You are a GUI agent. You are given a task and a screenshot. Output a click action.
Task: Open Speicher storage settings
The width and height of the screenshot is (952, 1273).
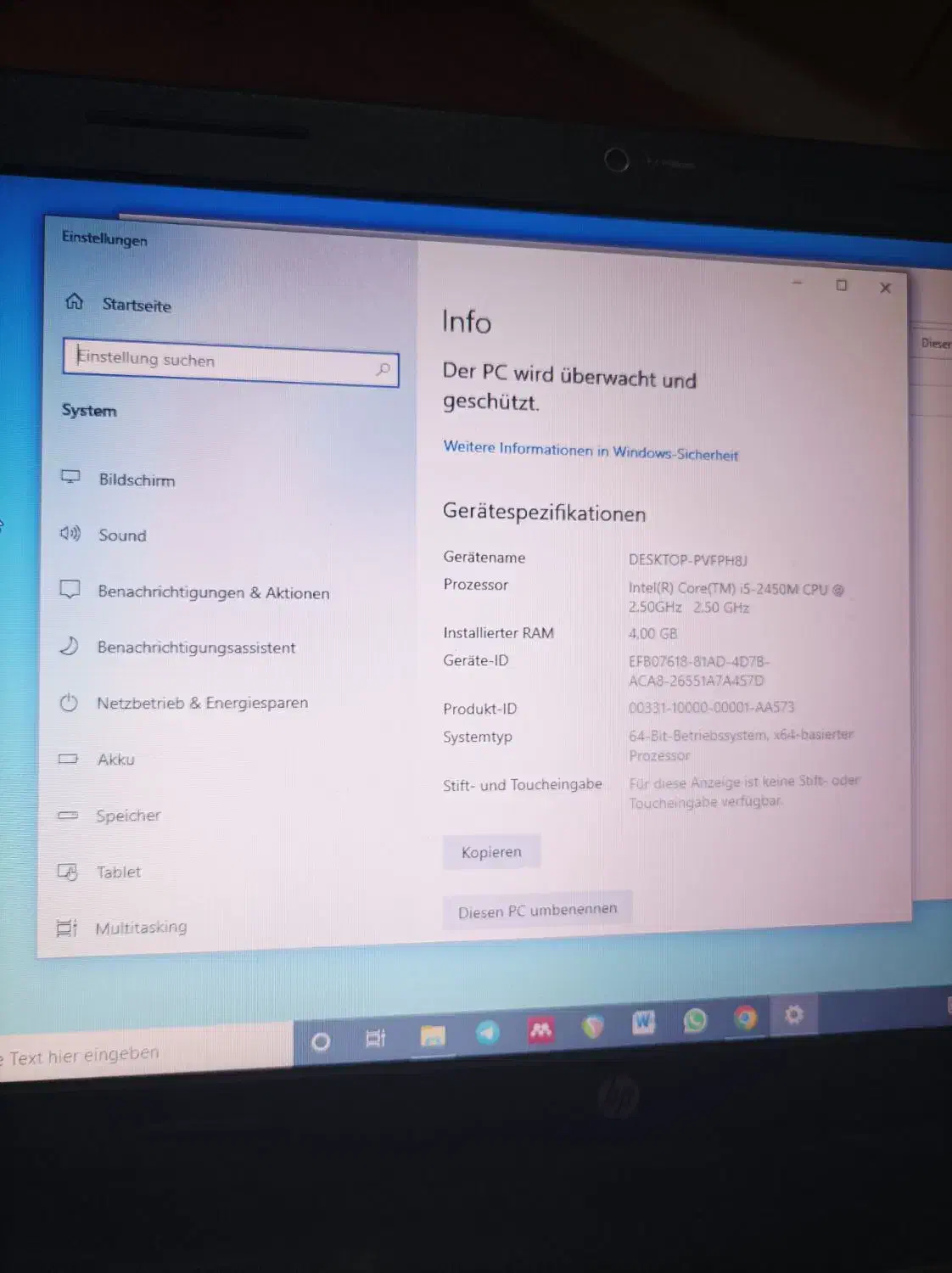coord(127,816)
